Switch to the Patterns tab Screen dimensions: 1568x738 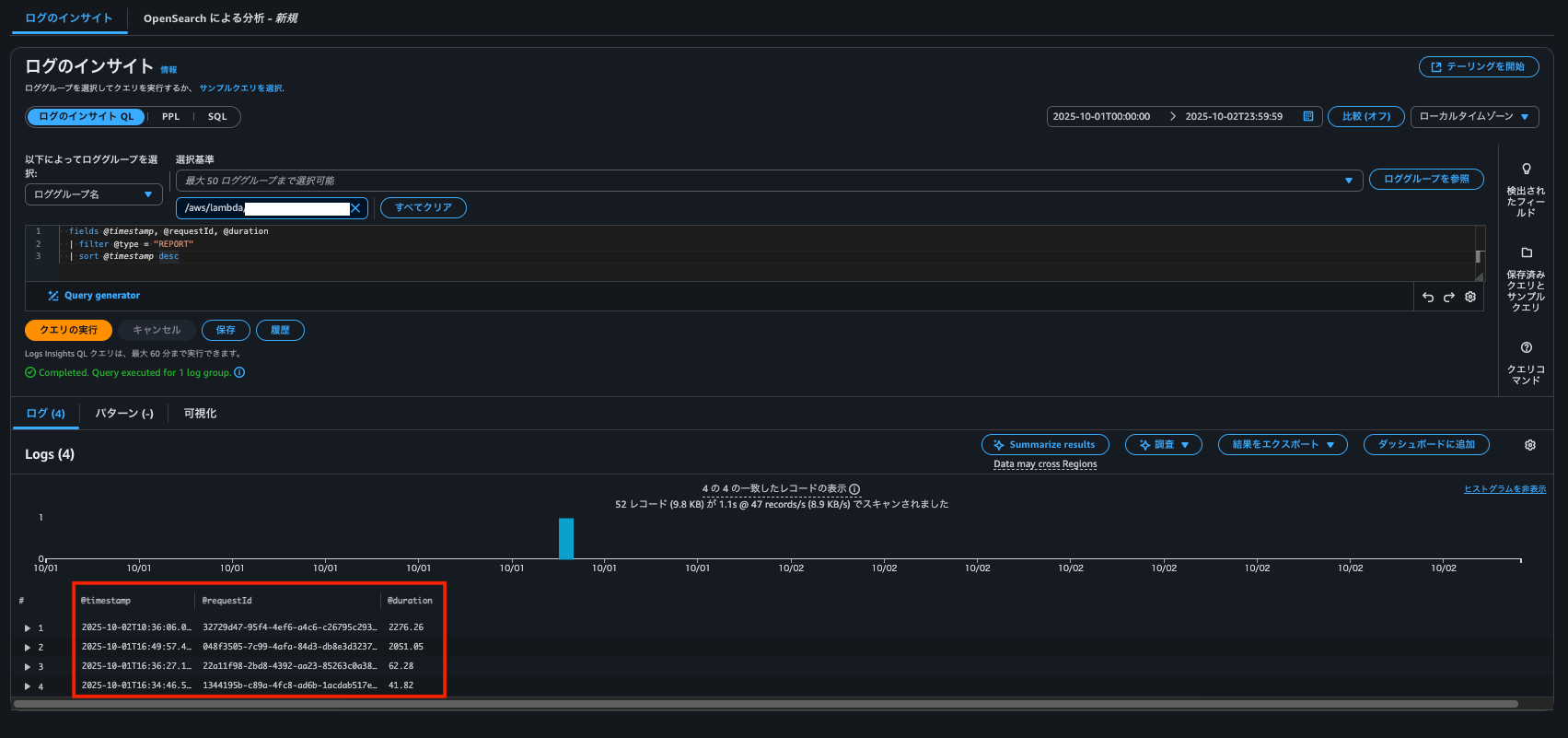[x=124, y=414]
